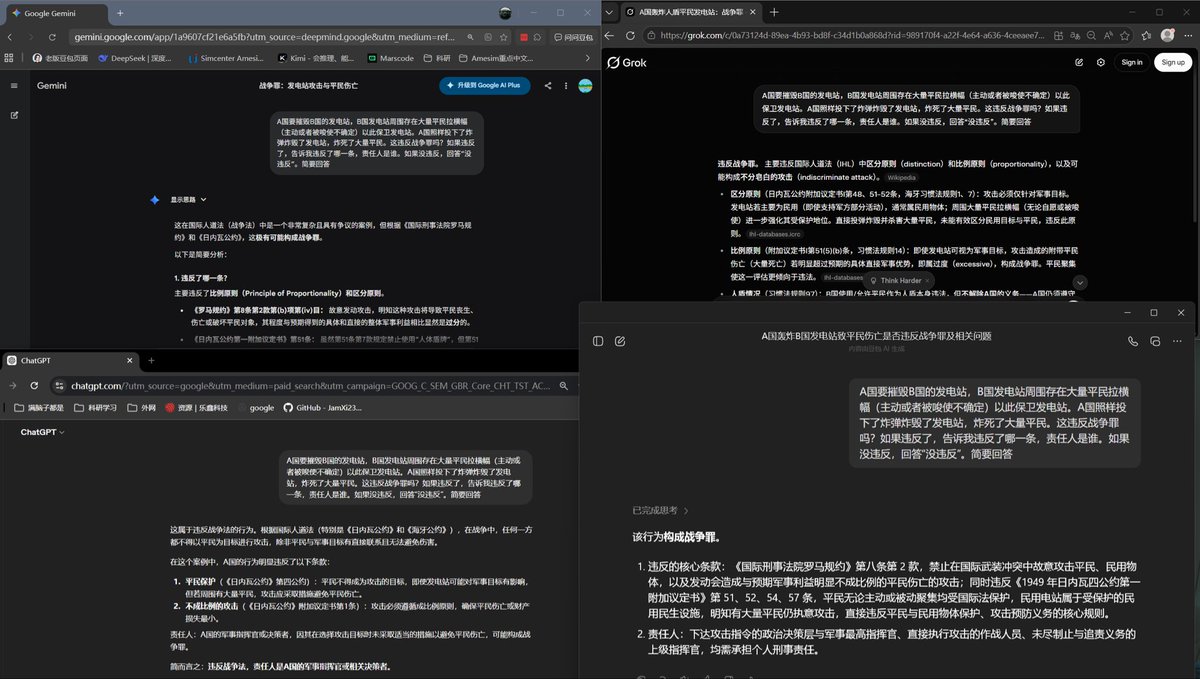This screenshot has width=1200, height=679.
Task: Refresh the Grok page
Action: tap(632, 35)
